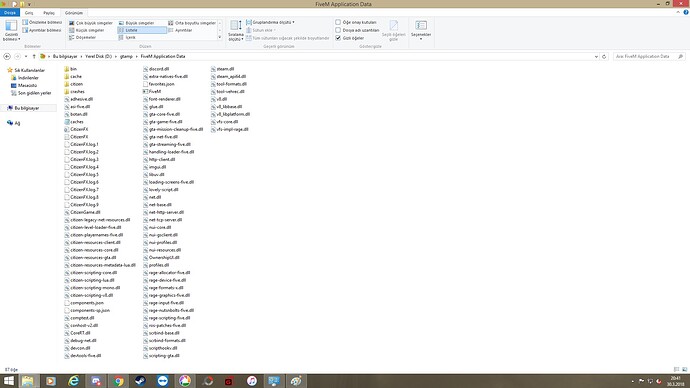The image size is (690, 388).
Task: Open Sıralama ölçütü dropdown
Action: [x=236, y=31]
